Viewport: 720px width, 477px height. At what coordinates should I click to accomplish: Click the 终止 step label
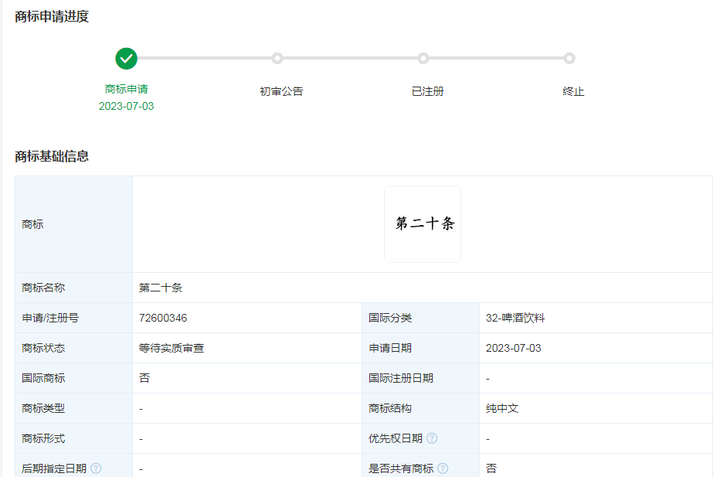pos(573,91)
